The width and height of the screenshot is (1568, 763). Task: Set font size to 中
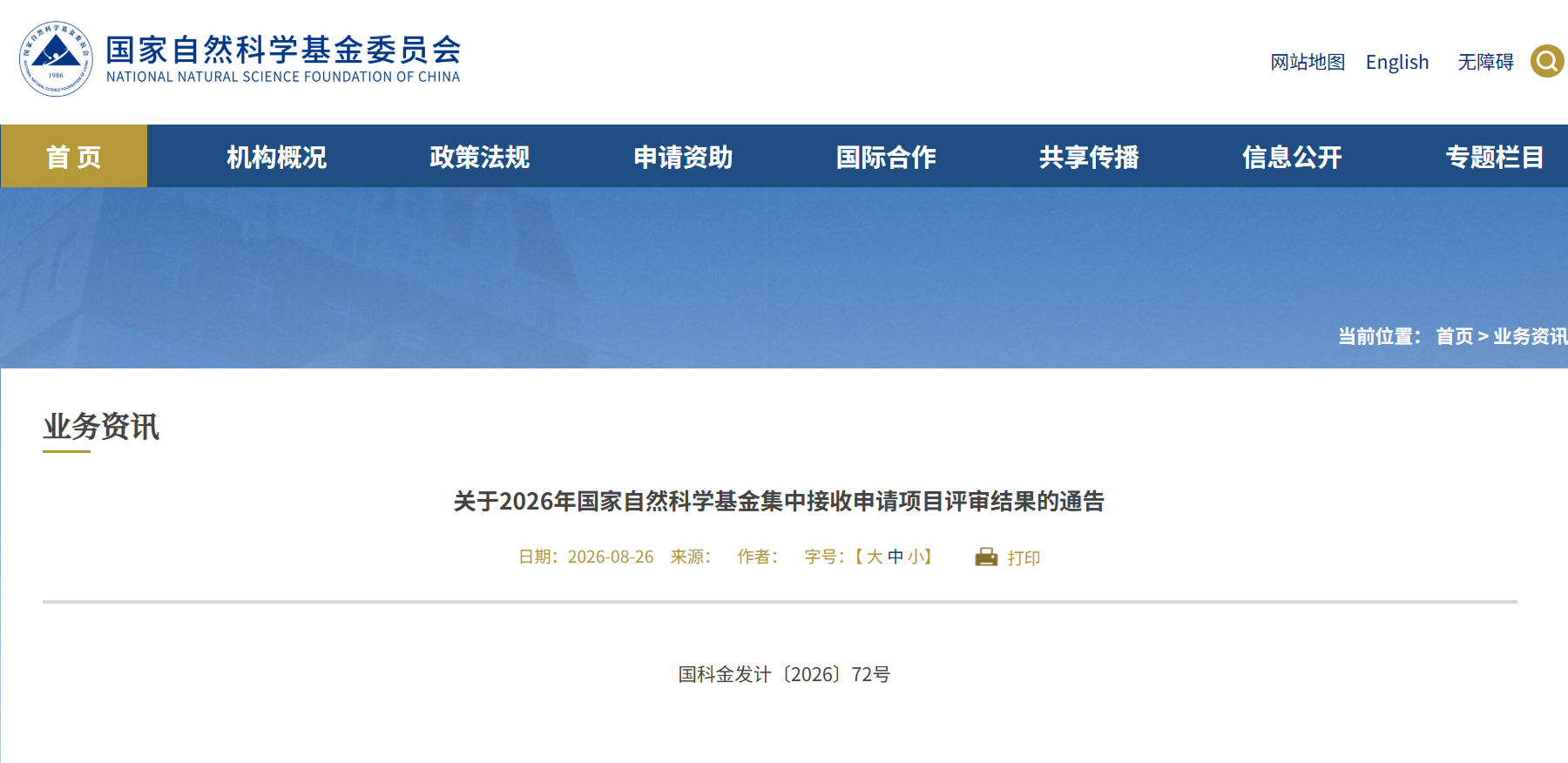pyautogui.click(x=896, y=557)
